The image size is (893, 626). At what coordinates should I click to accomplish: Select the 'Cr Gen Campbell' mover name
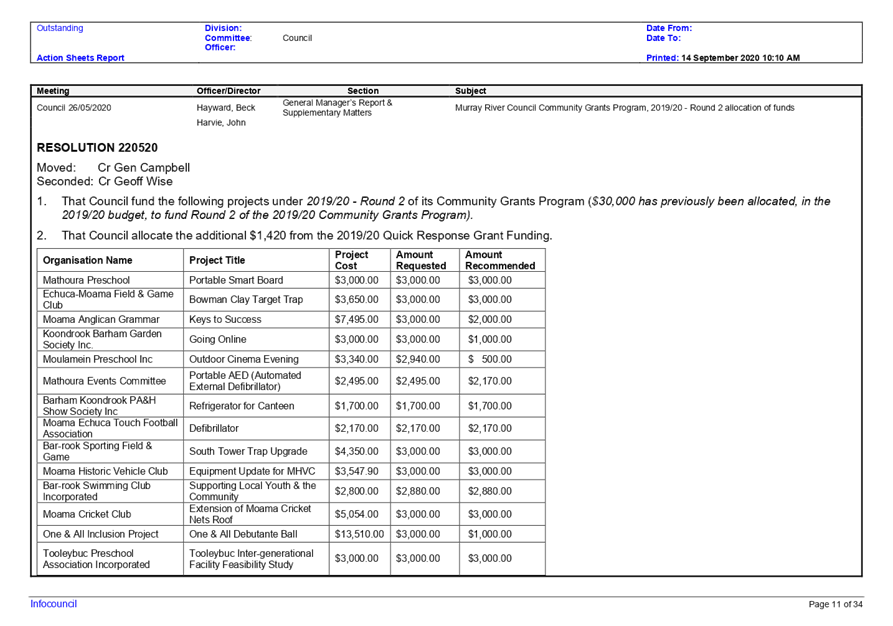click(144, 167)
